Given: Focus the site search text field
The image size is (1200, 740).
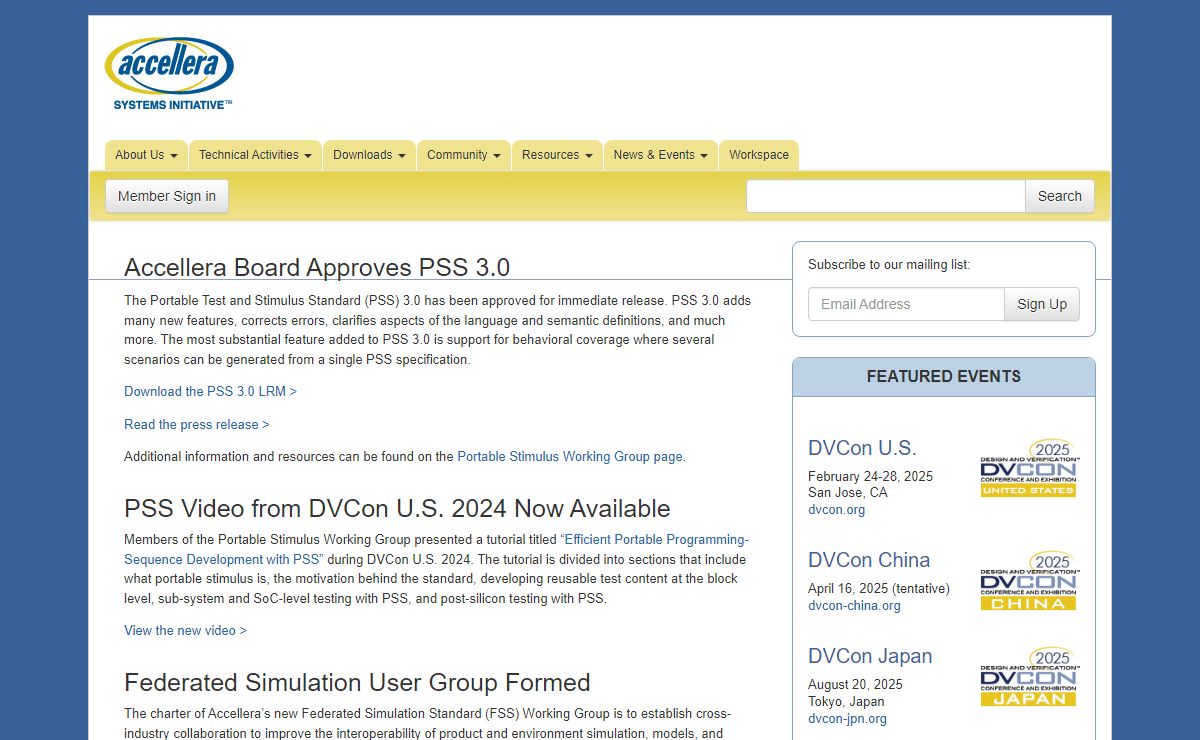Looking at the screenshot, I should point(886,196).
